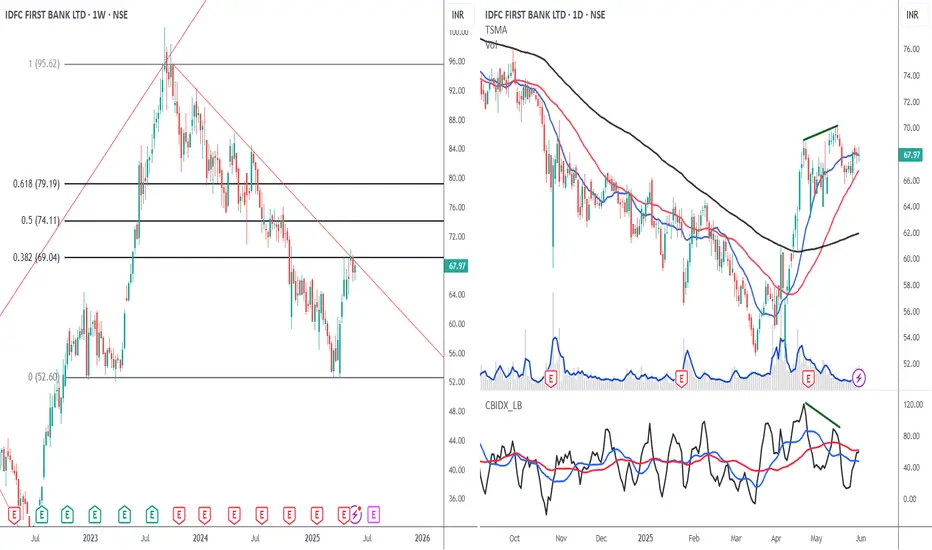Click the 67.97 price tag on weekly chart
Viewport: 932px width, 550px height.
tap(457, 266)
